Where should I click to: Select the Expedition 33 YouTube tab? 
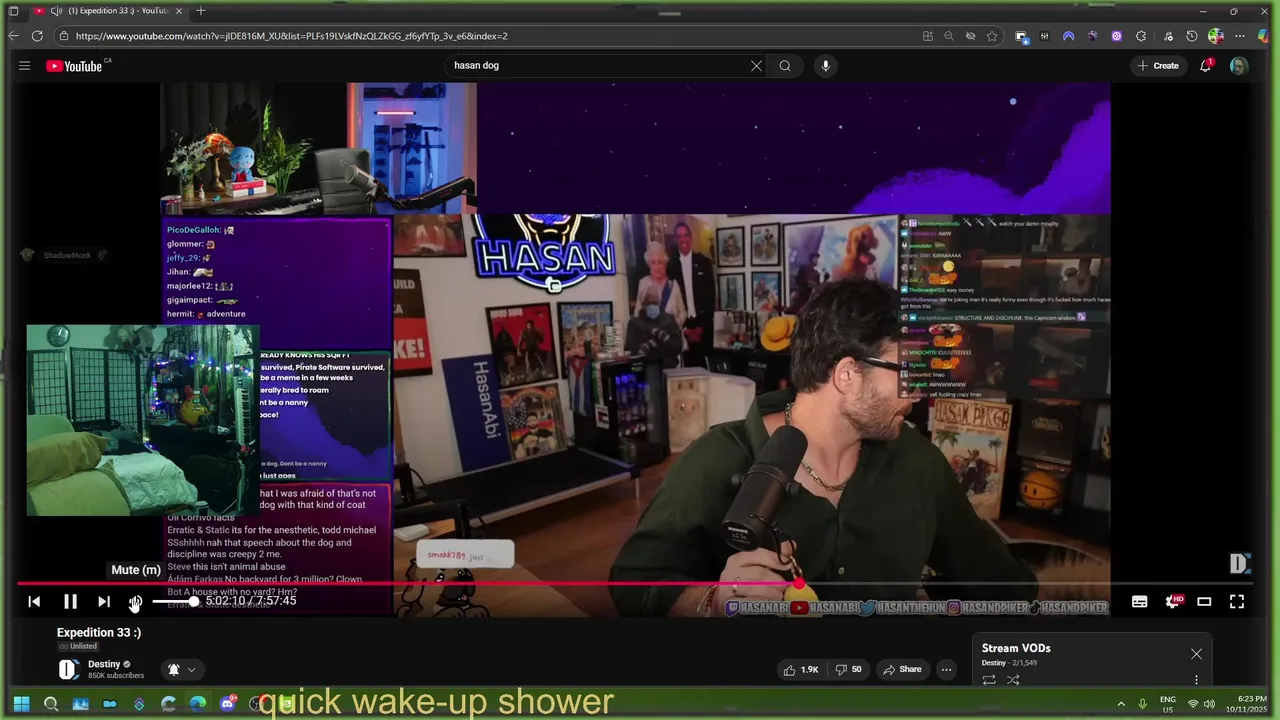point(110,11)
